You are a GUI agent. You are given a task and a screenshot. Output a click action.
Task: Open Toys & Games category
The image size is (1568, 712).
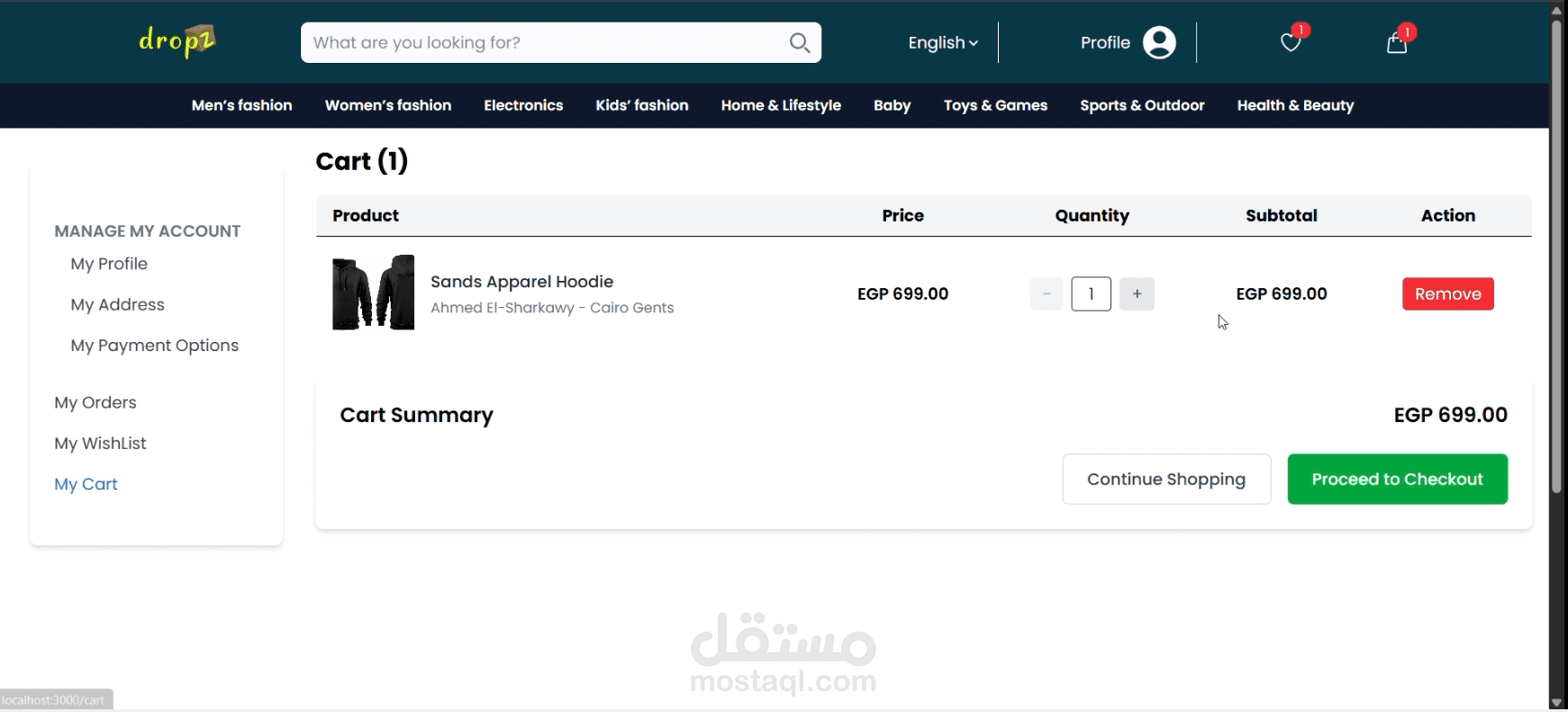tap(995, 105)
